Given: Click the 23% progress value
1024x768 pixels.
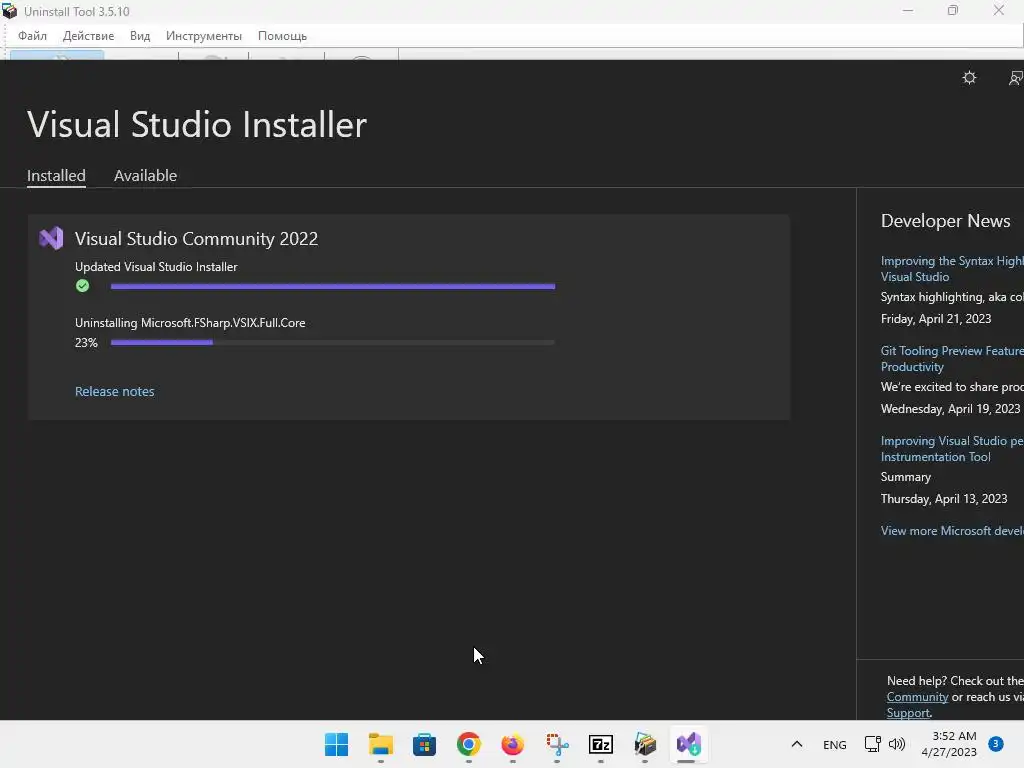Looking at the screenshot, I should (86, 342).
